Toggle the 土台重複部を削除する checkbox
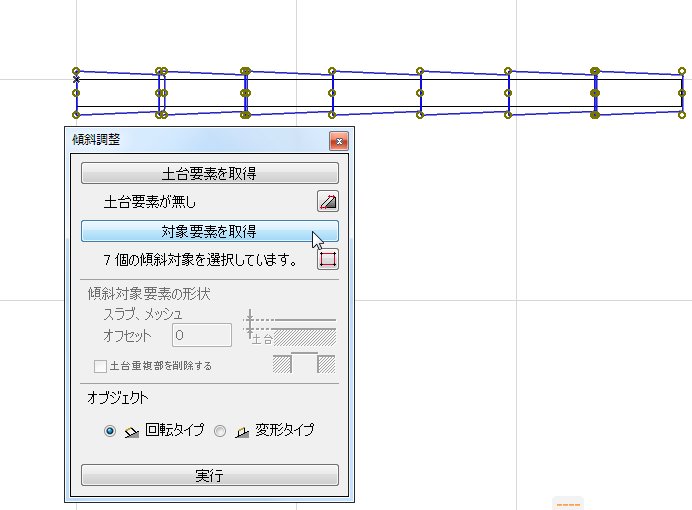Screen dimensions: 692x510 [100, 366]
